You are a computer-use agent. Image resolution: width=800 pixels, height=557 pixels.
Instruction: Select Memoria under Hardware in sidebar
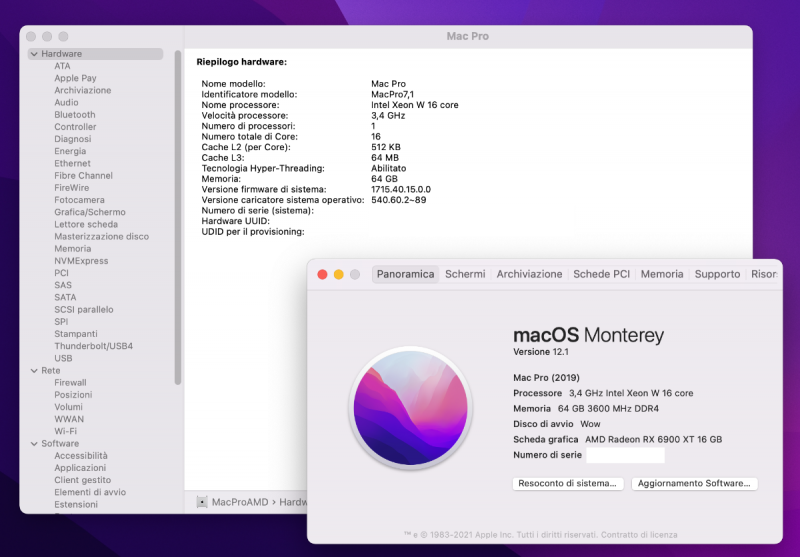click(x=72, y=248)
